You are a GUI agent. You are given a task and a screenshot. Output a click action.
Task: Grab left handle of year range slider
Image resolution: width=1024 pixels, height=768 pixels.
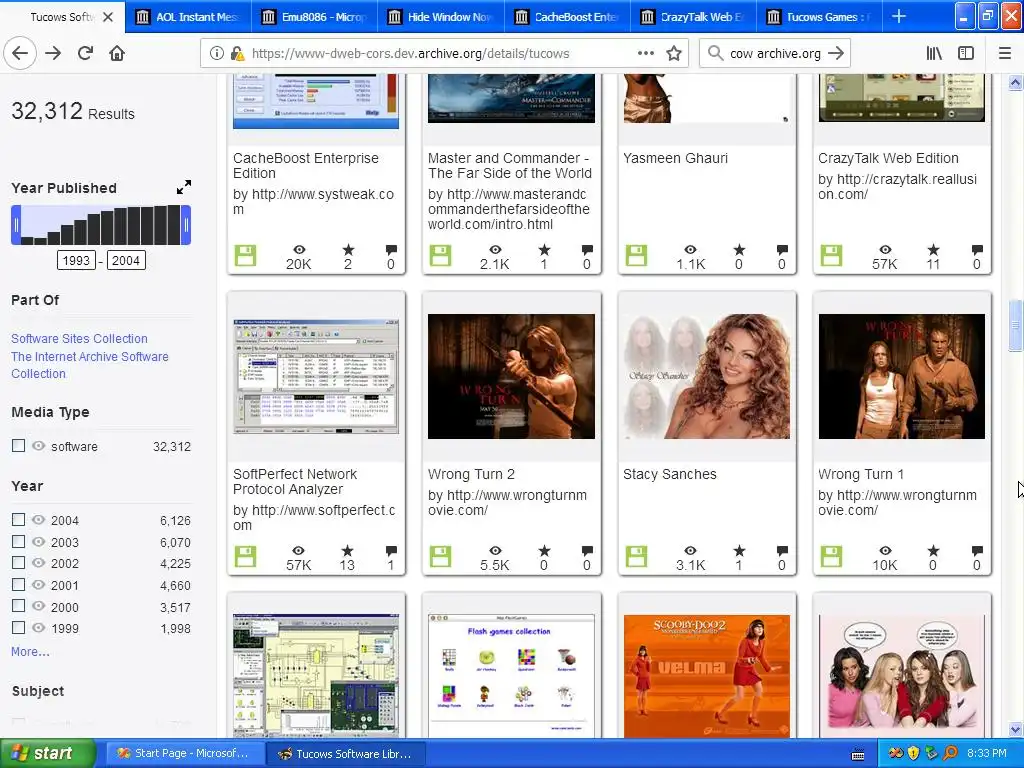click(x=16, y=225)
